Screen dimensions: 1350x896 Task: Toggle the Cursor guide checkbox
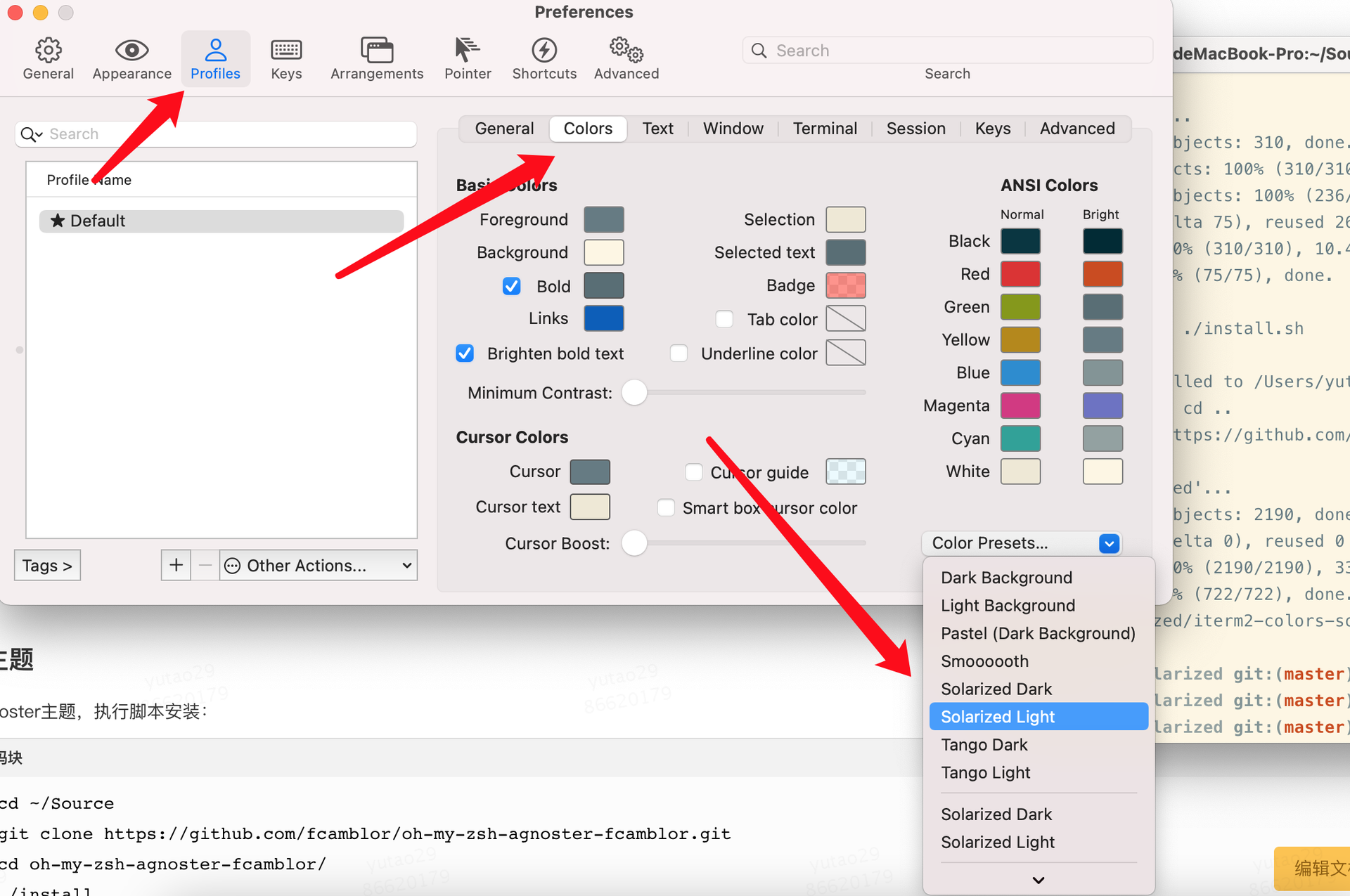pyautogui.click(x=695, y=471)
